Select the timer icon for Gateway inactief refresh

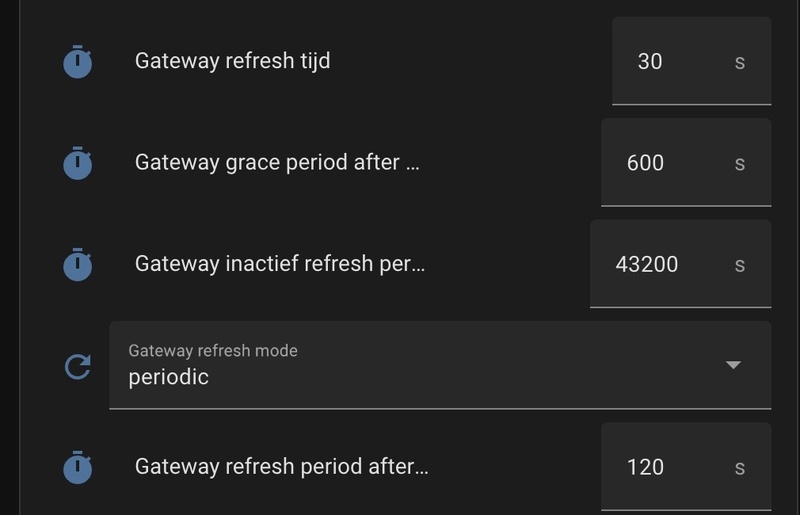click(77, 265)
